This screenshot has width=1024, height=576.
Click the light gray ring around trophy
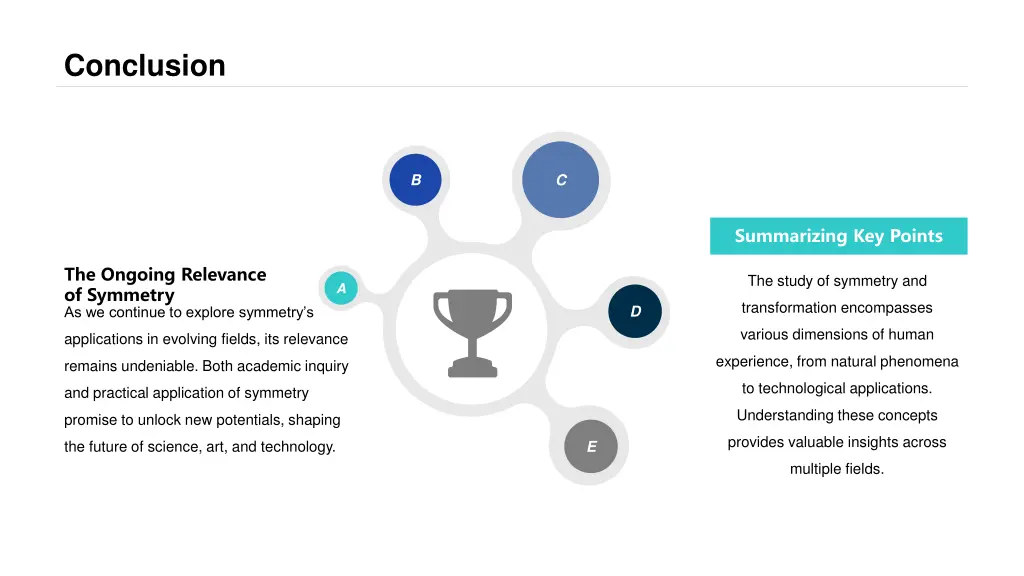(472, 408)
